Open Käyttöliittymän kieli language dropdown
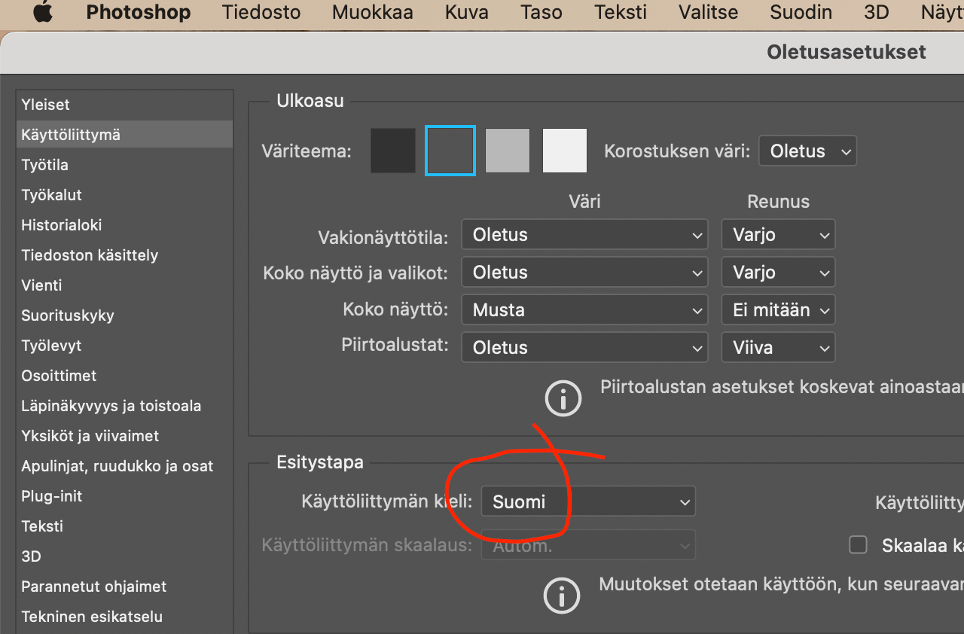 click(588, 501)
